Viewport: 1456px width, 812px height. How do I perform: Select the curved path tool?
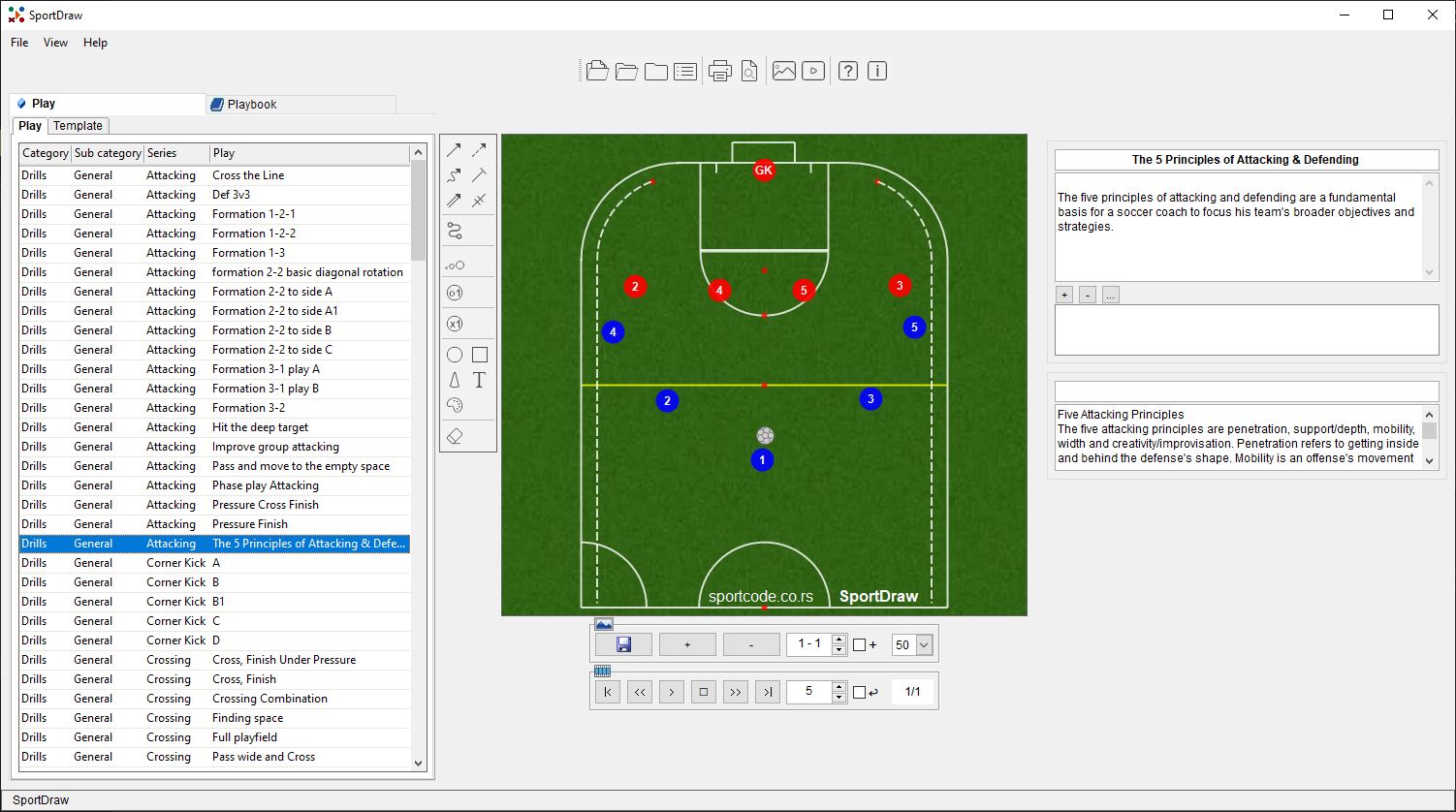click(x=455, y=231)
